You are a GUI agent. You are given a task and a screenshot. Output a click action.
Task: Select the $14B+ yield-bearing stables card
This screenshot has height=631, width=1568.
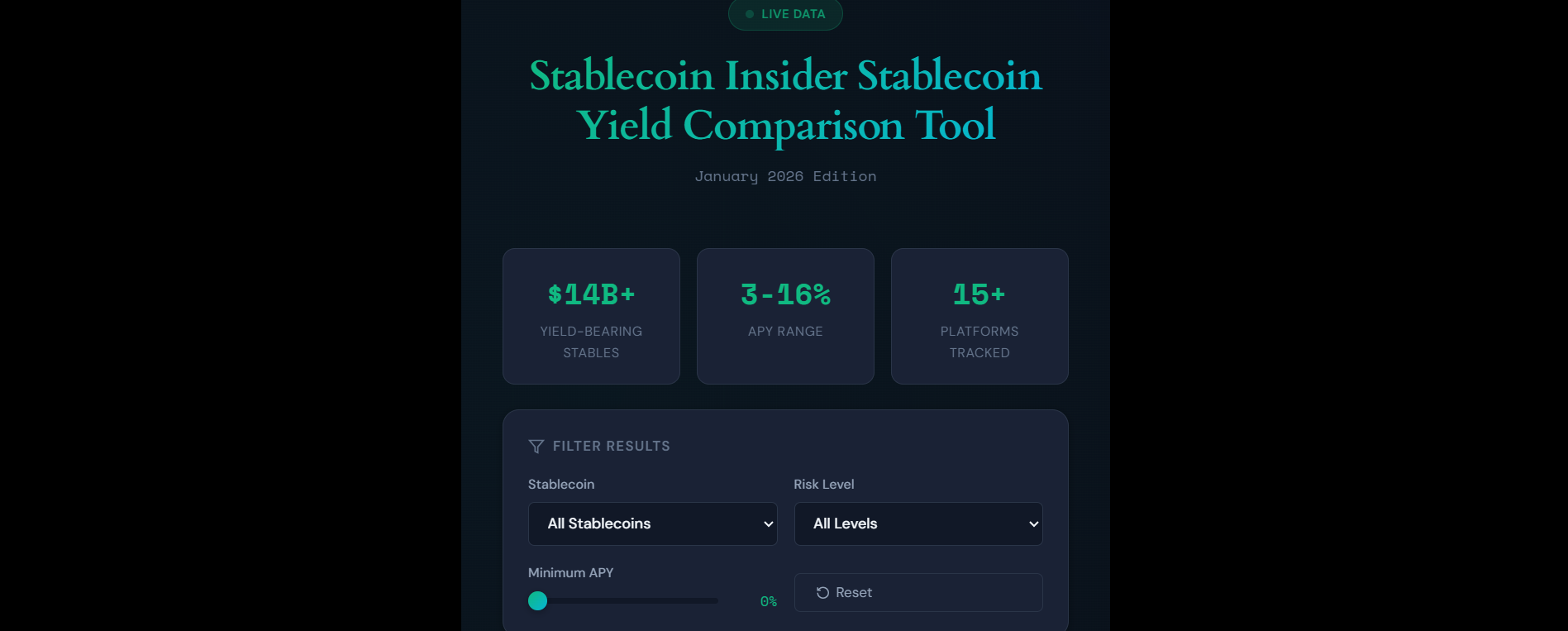[x=590, y=317]
